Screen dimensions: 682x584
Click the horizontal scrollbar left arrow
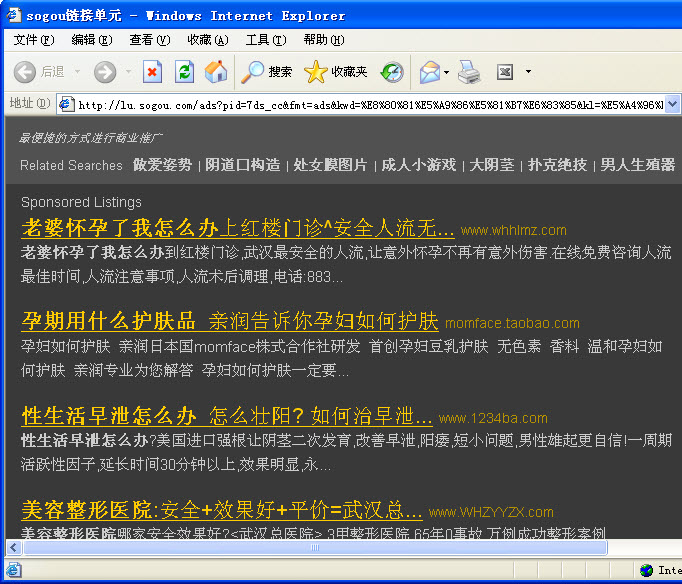(x=13, y=547)
